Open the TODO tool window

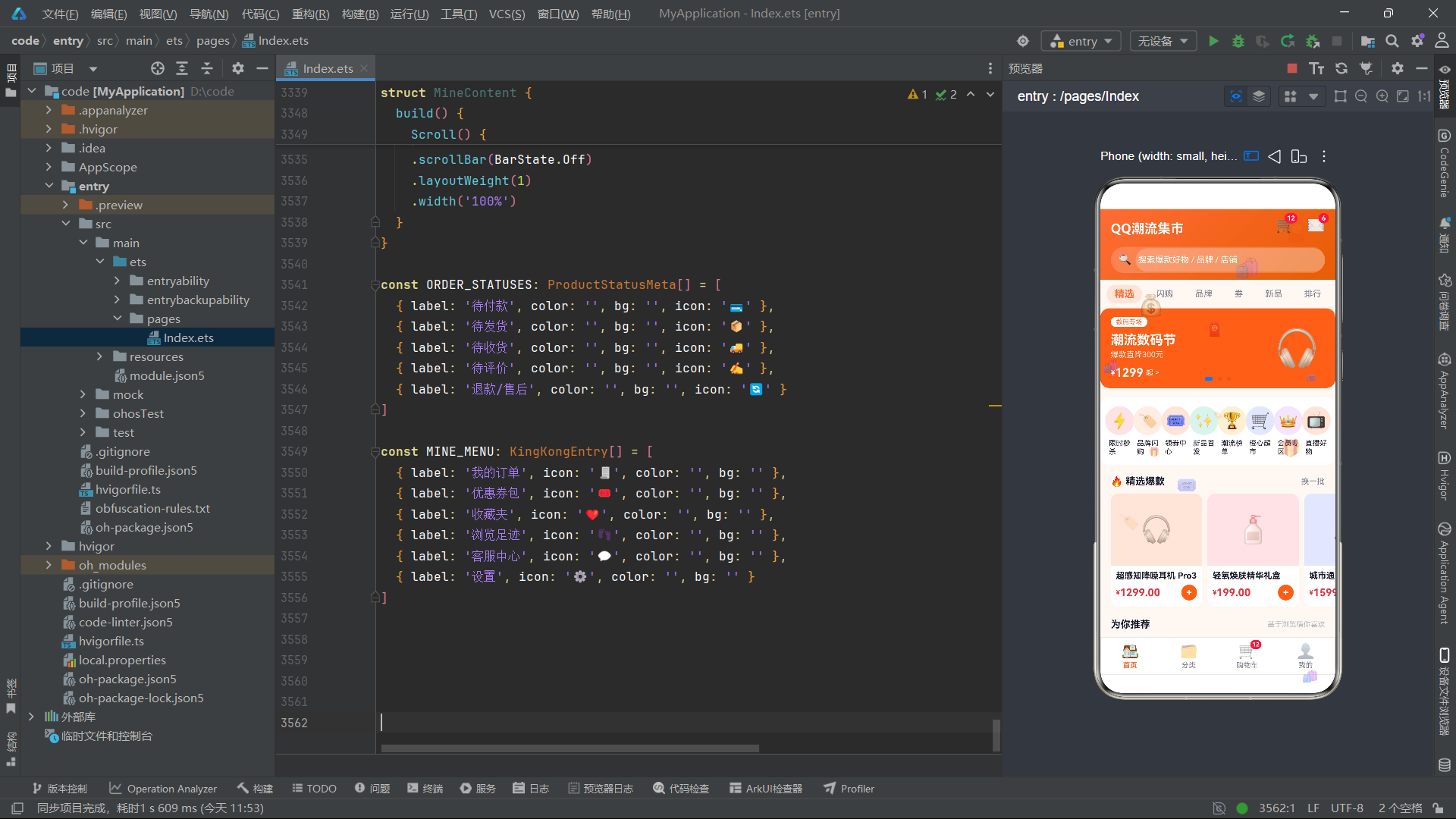[x=314, y=789]
